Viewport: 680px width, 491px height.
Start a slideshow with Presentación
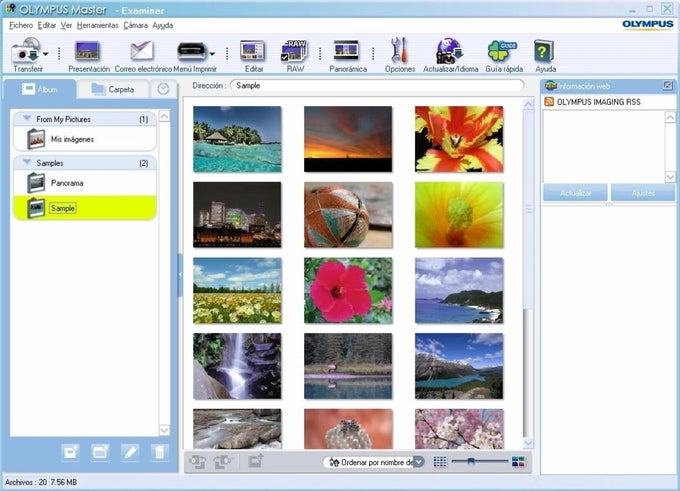88,51
